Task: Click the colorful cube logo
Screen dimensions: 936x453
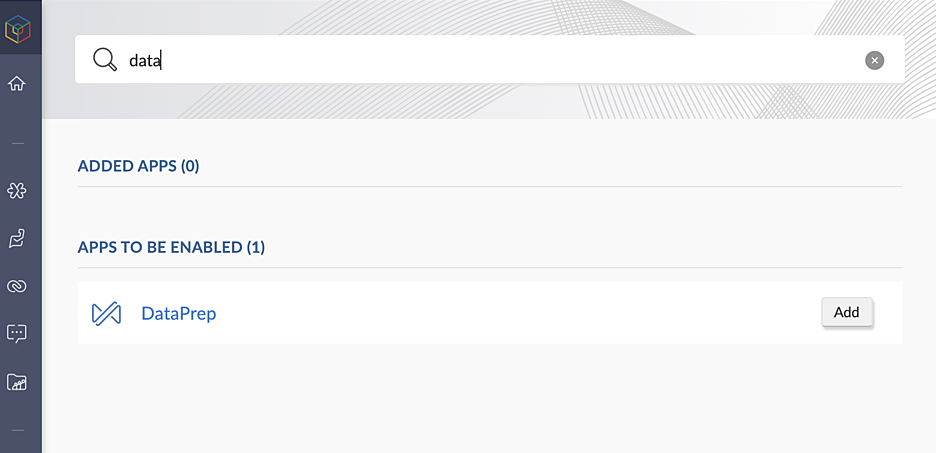Action: (x=17, y=28)
